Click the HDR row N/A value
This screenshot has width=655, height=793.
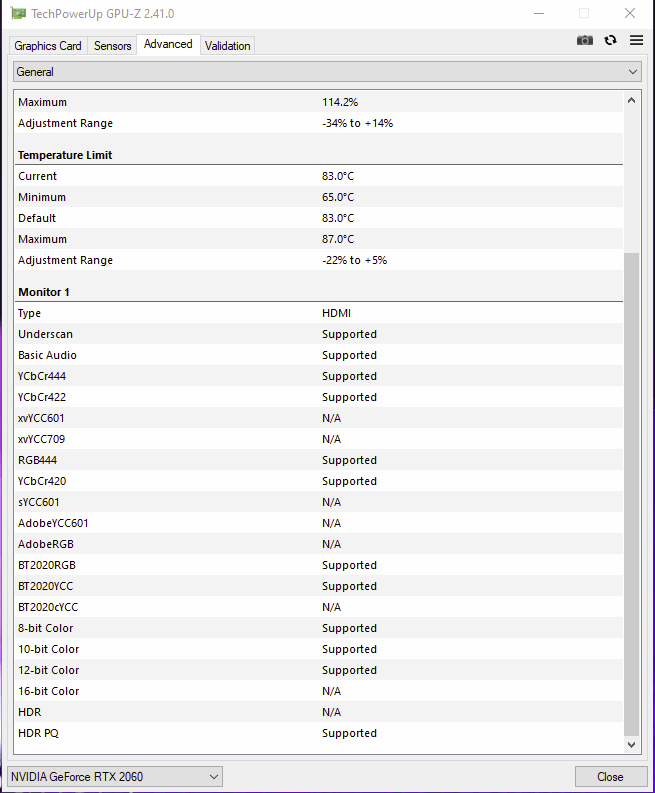[x=331, y=712]
